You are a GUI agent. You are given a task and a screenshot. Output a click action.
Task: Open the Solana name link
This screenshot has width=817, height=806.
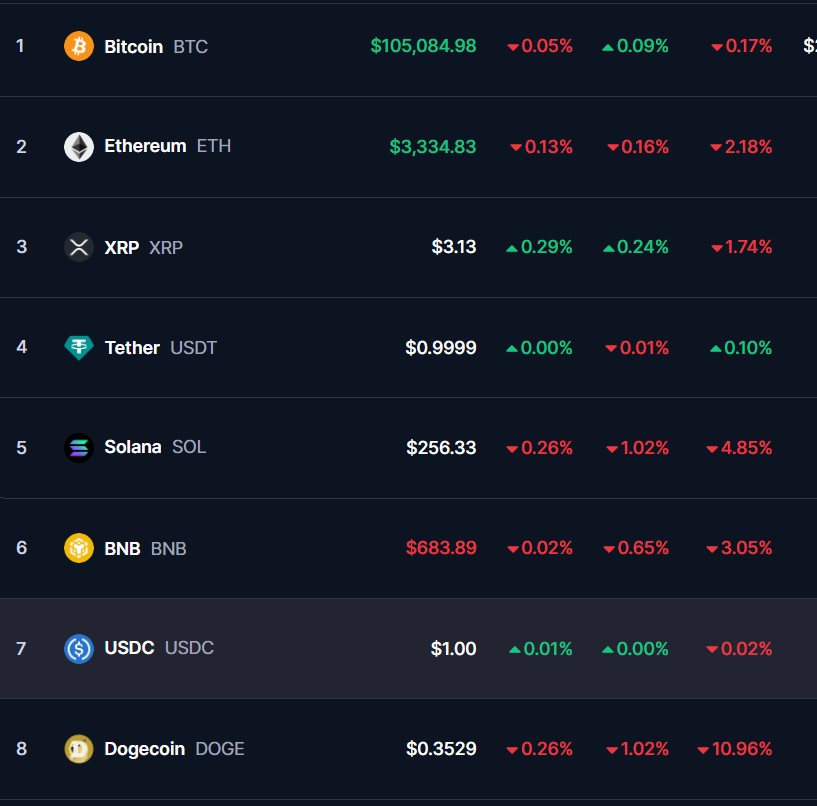132,447
